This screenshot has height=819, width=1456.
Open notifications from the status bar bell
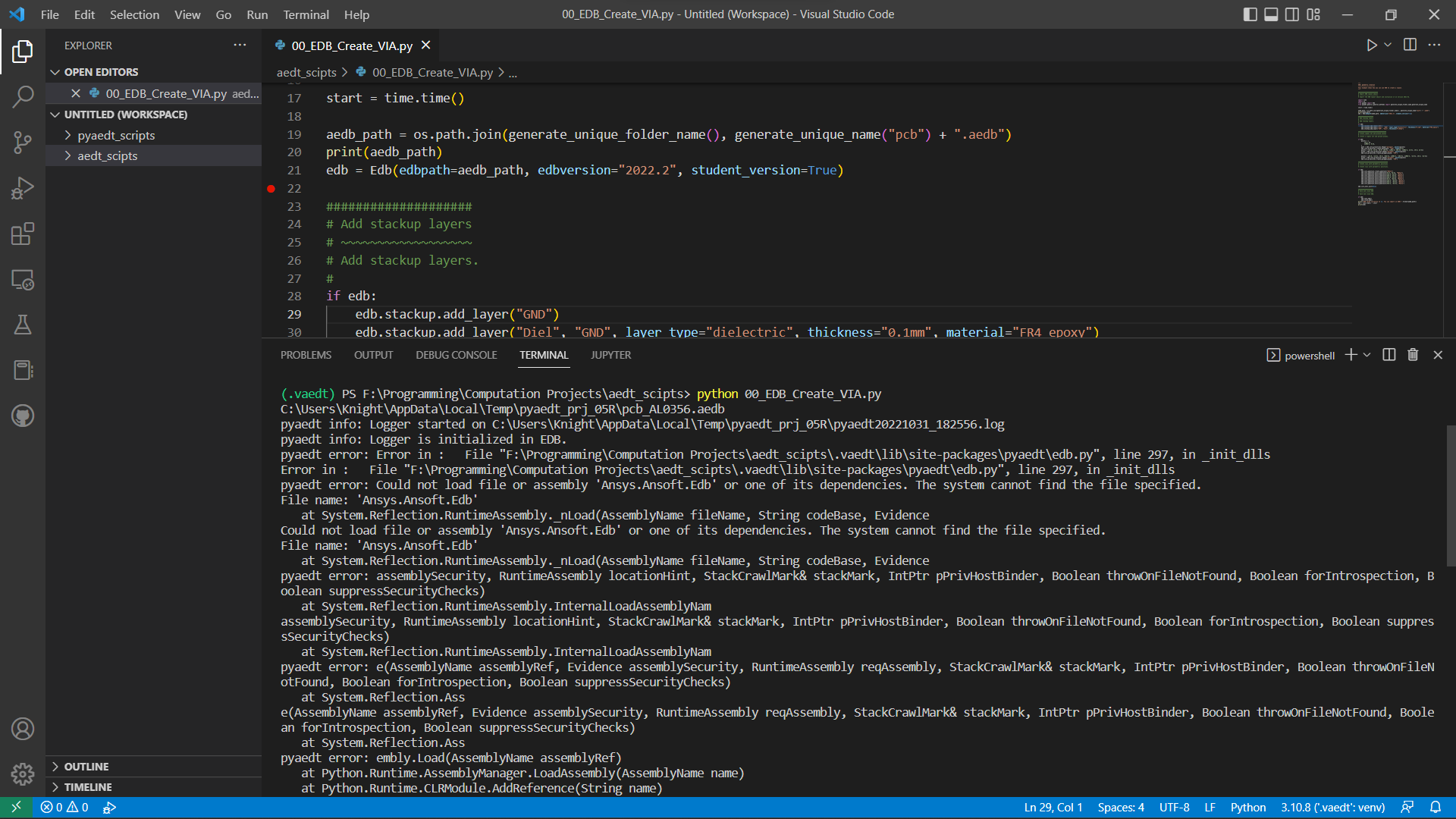pyautogui.click(x=1436, y=807)
